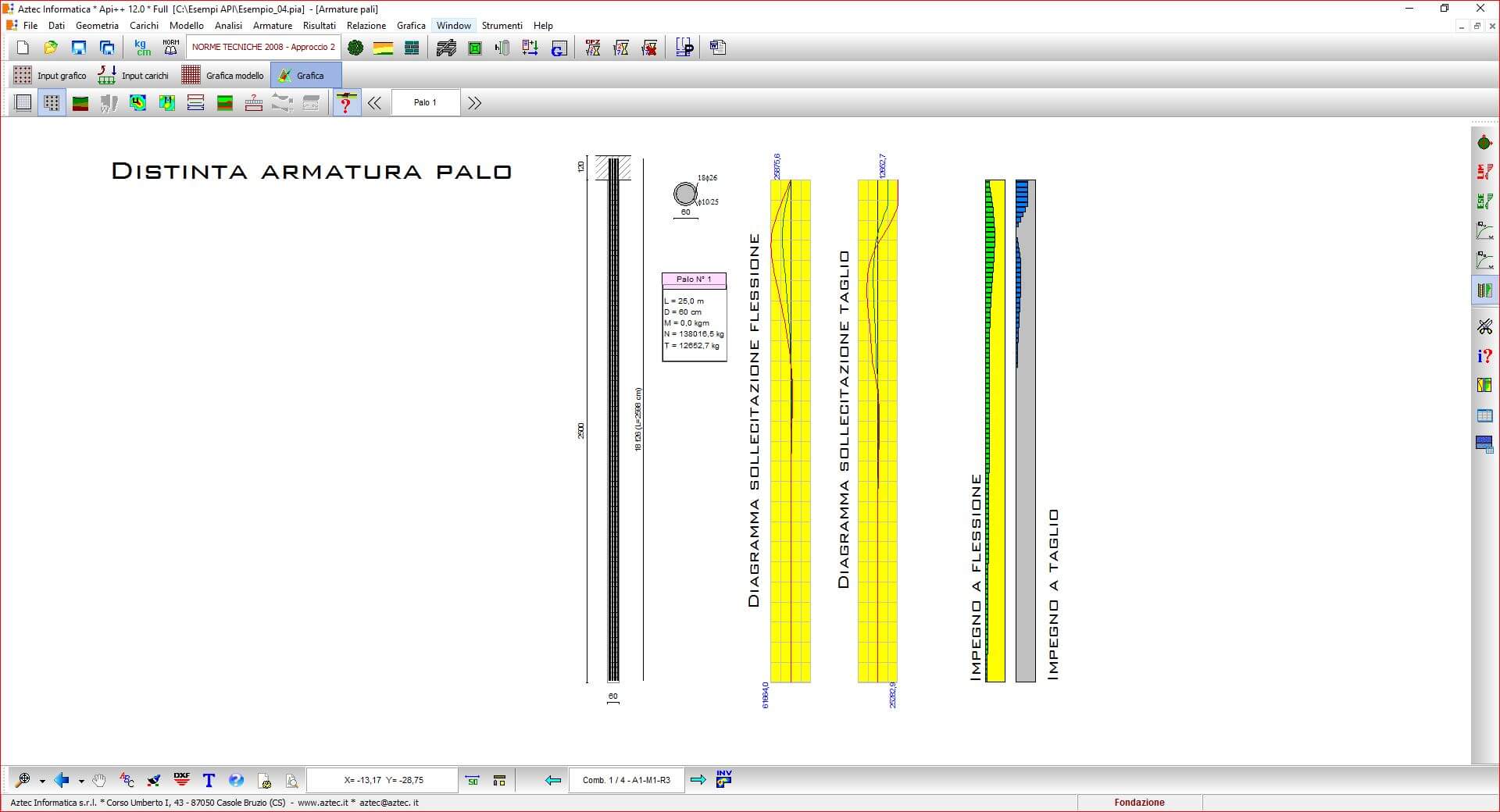Select the blue T text tool
The image size is (1500, 812).
209,780
